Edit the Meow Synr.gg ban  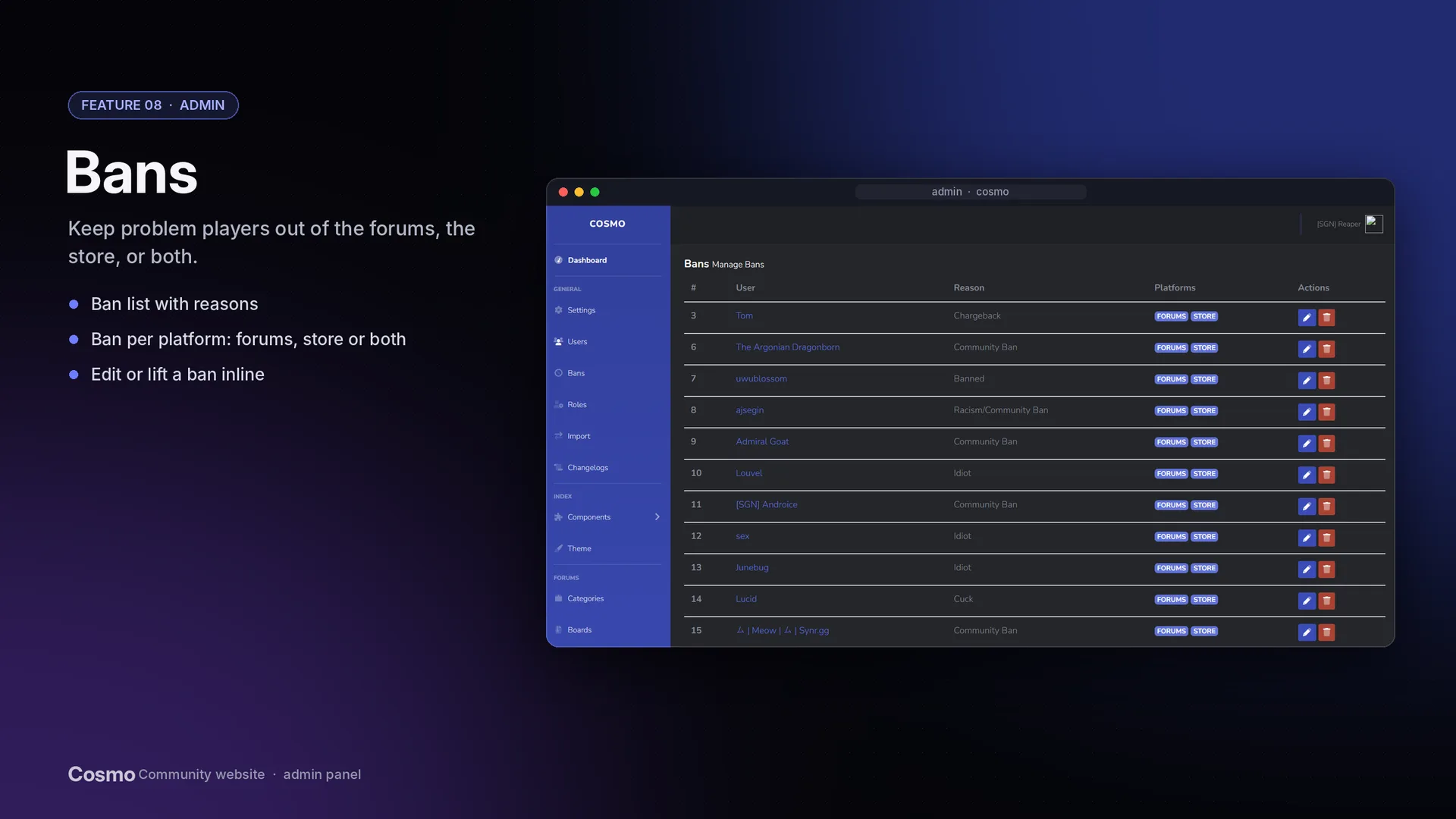pyautogui.click(x=1307, y=632)
